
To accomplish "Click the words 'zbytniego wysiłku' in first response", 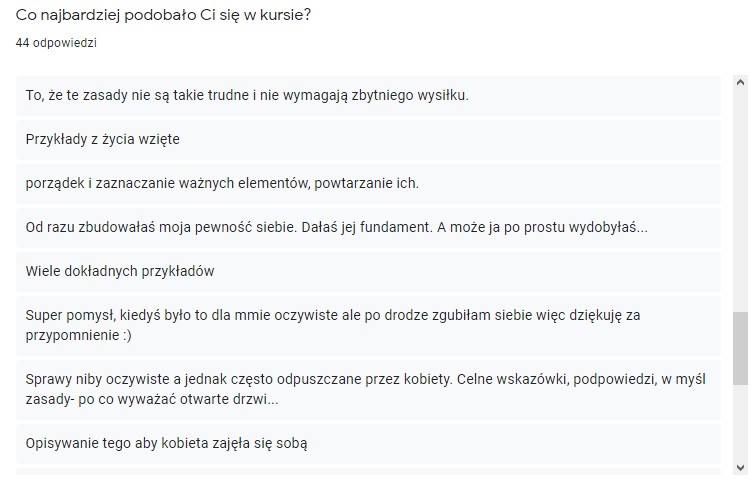I will click(x=410, y=96).
